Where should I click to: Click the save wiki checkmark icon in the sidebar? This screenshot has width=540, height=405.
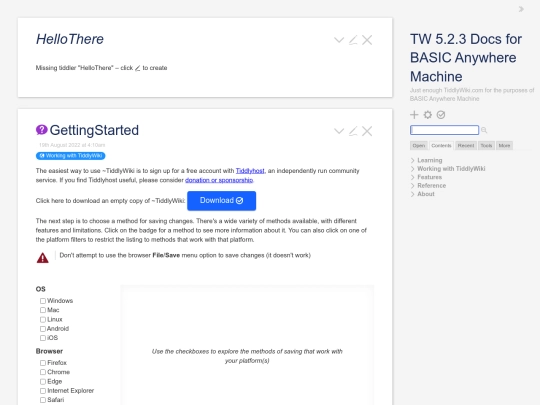[x=441, y=115]
